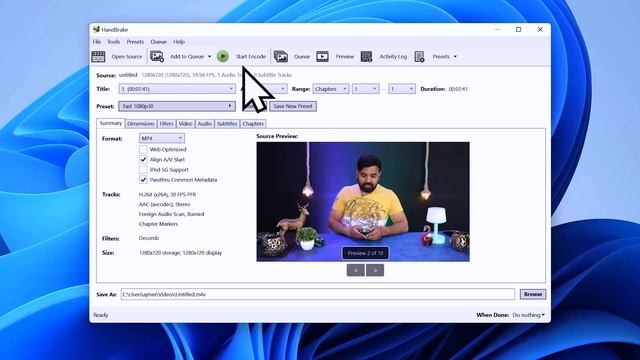
Task: Open the Activity Log icon
Action: [367, 56]
